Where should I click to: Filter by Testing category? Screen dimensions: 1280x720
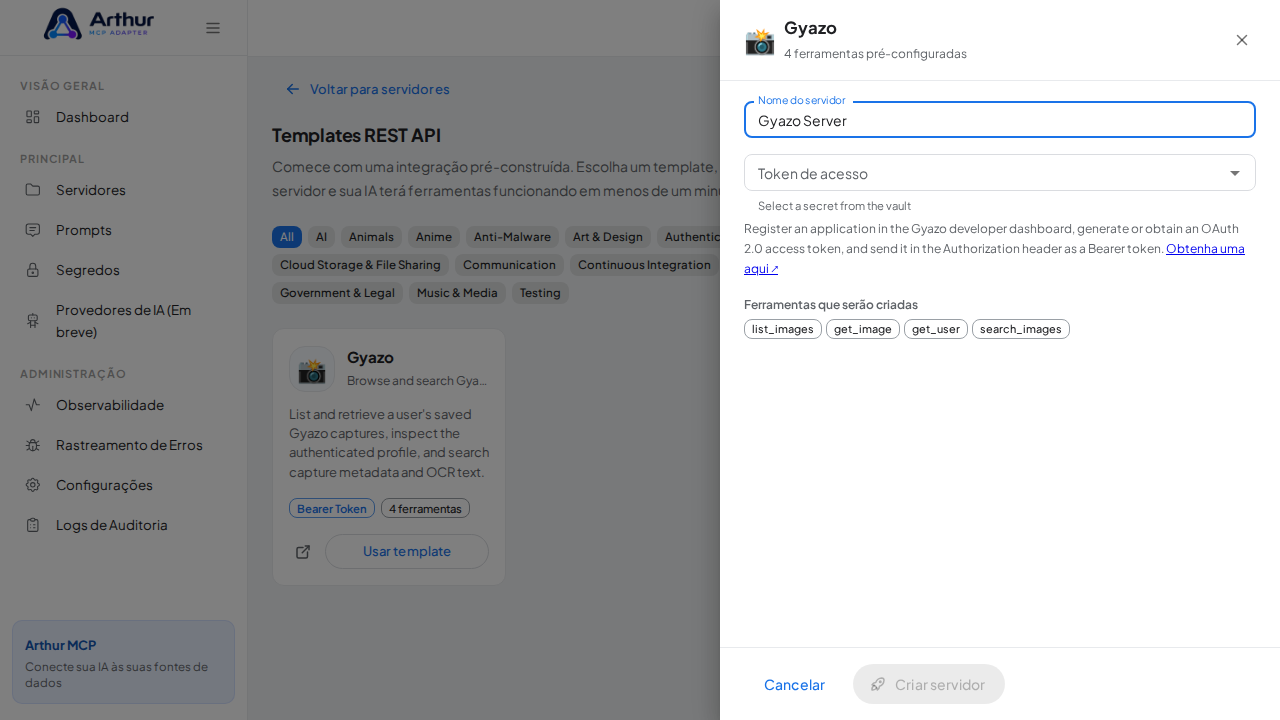pos(540,293)
